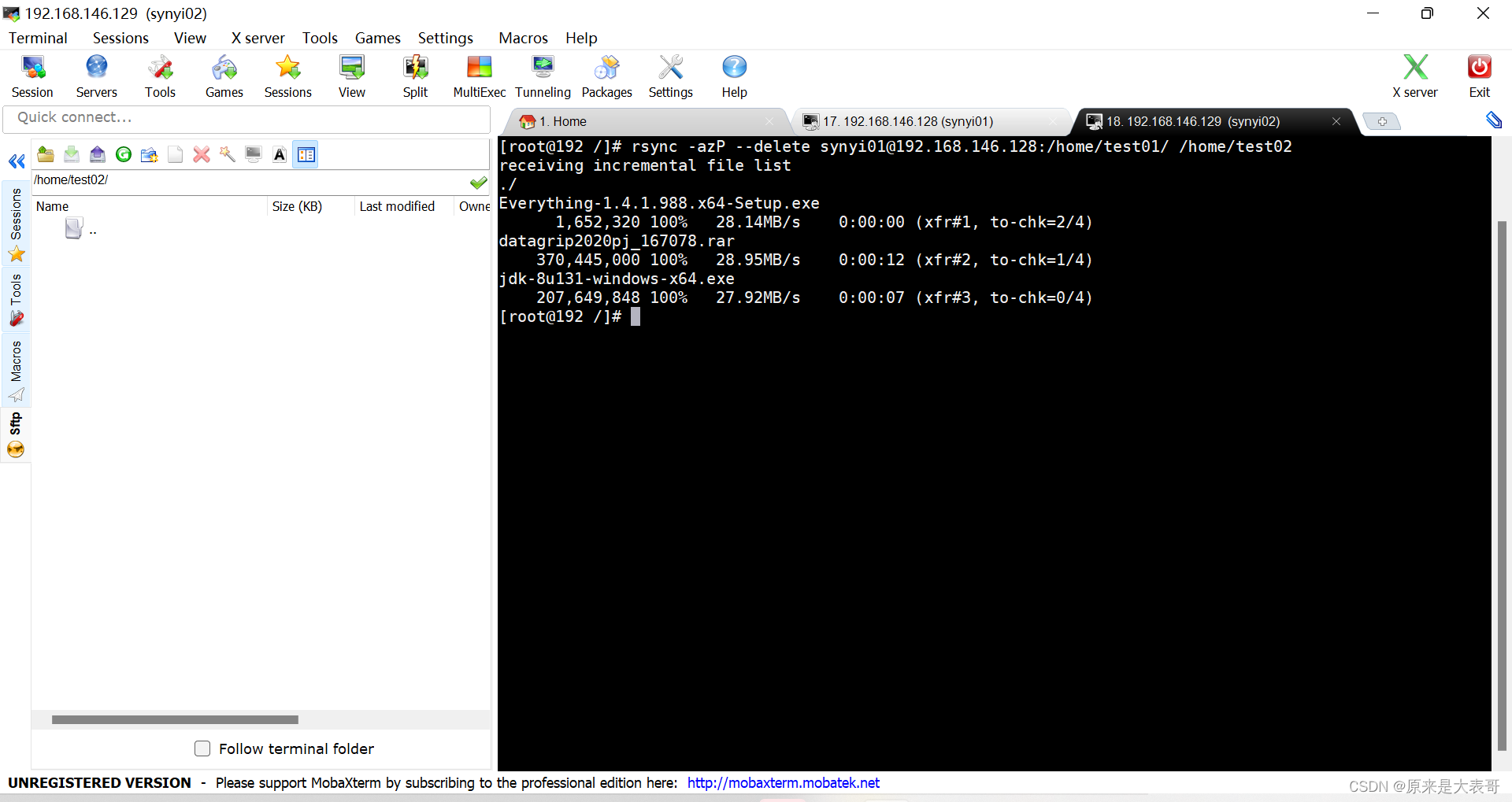Click the paperclip attach icon
This screenshot has width=1512, height=802.
pyautogui.click(x=1493, y=120)
